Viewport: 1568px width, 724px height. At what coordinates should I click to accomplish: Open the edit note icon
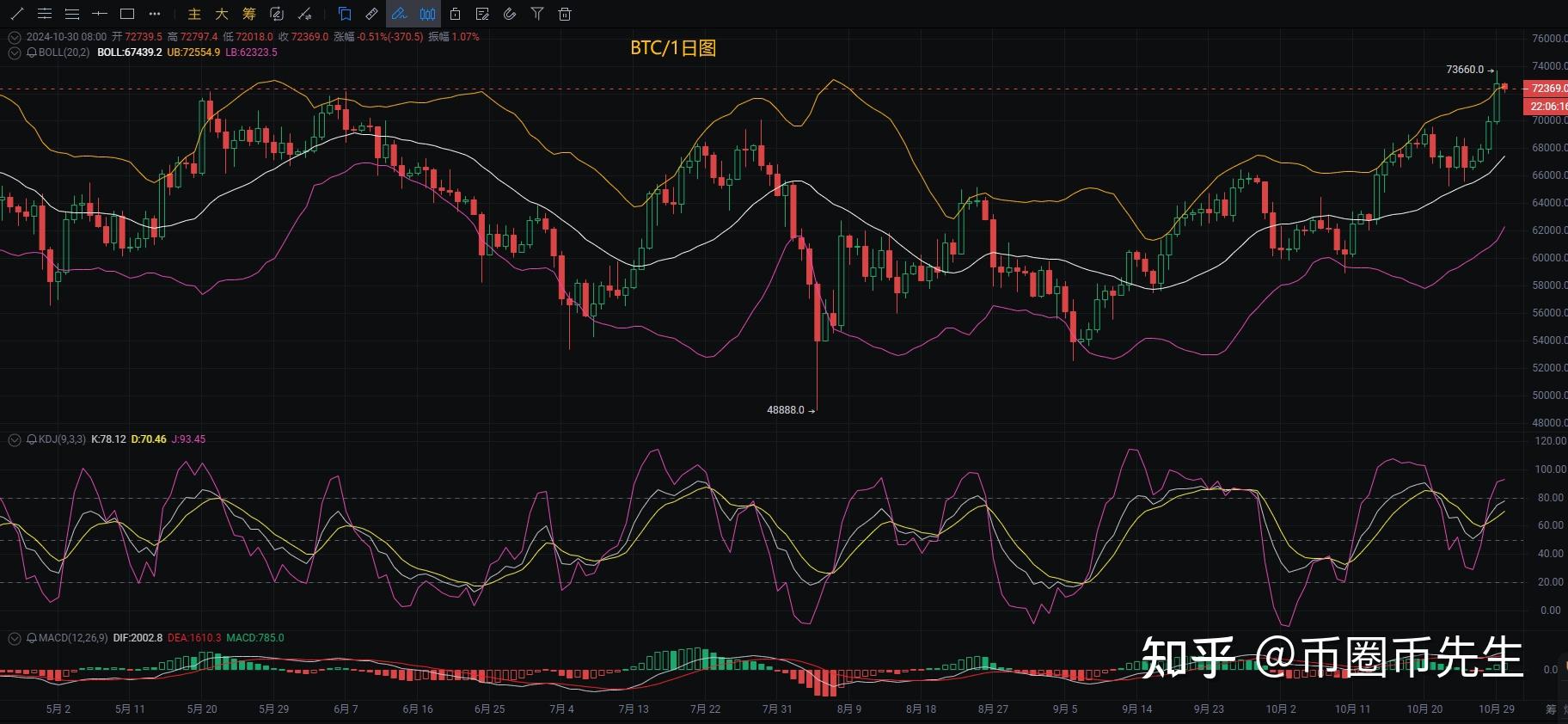(x=482, y=14)
